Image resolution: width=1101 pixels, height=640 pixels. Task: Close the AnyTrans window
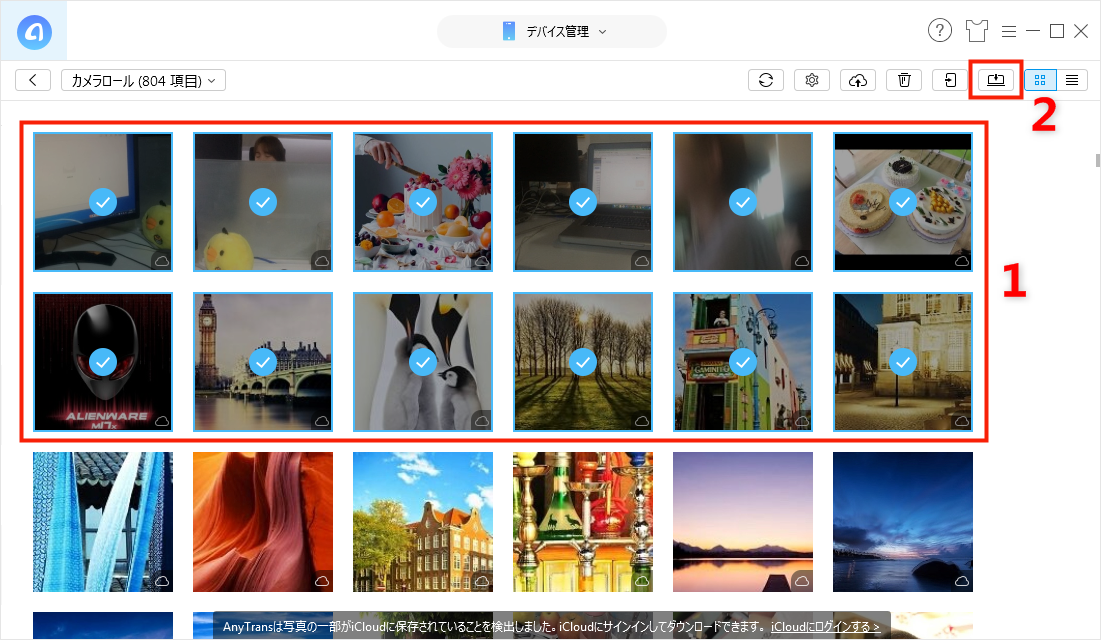click(1081, 31)
